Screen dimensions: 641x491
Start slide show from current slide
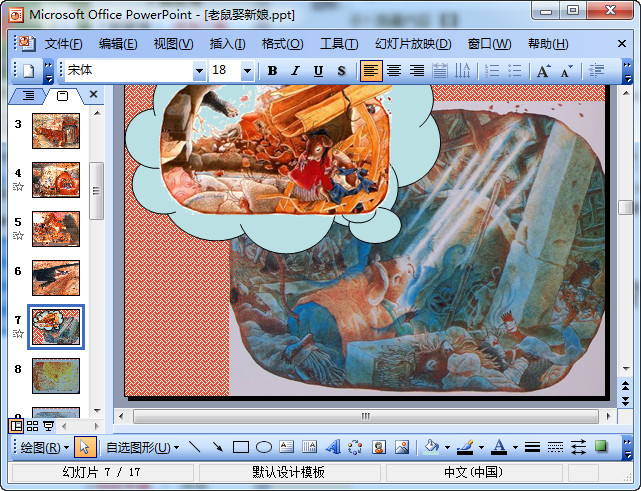(49, 426)
